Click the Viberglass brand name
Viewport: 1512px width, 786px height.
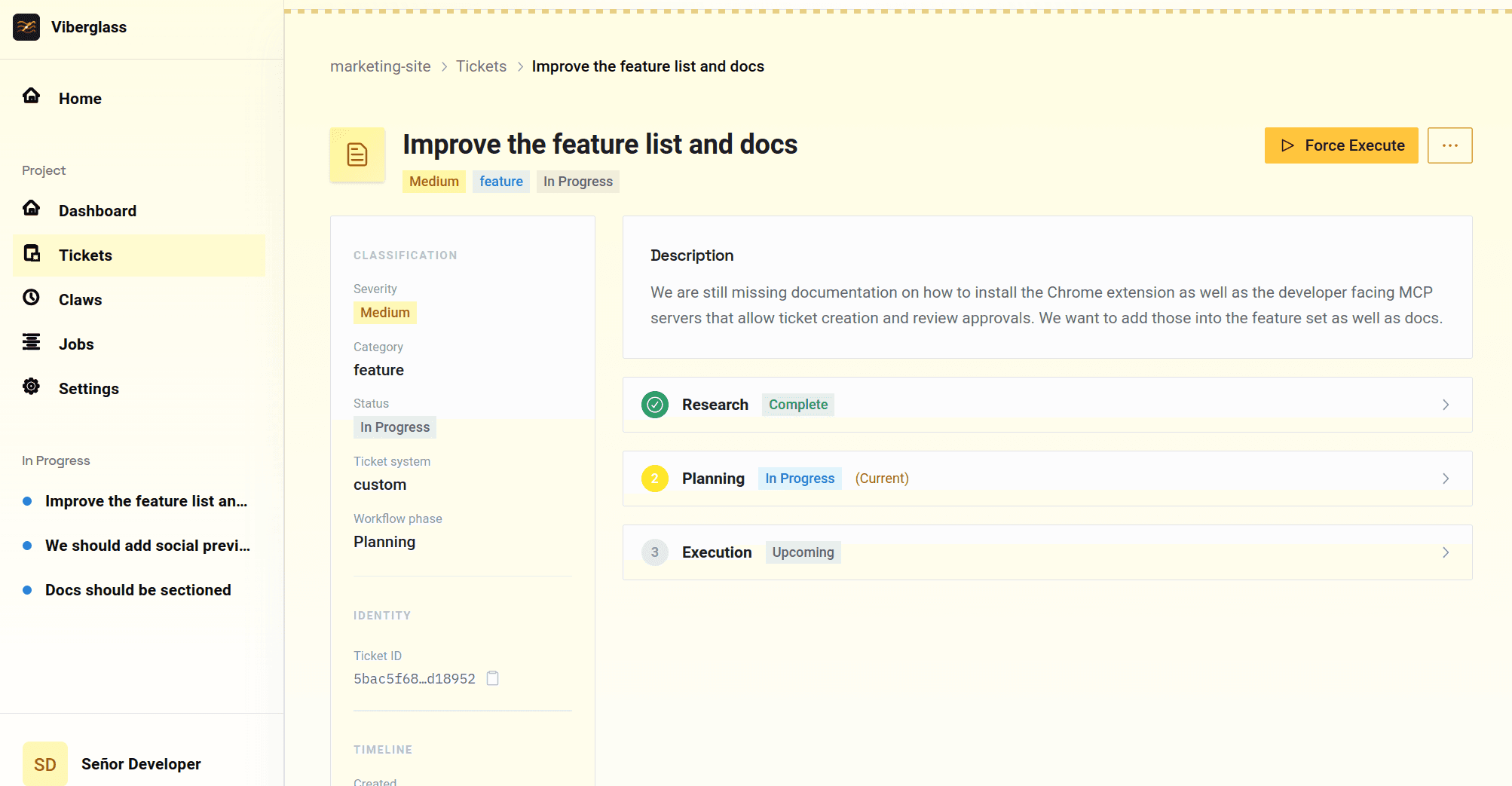[89, 27]
